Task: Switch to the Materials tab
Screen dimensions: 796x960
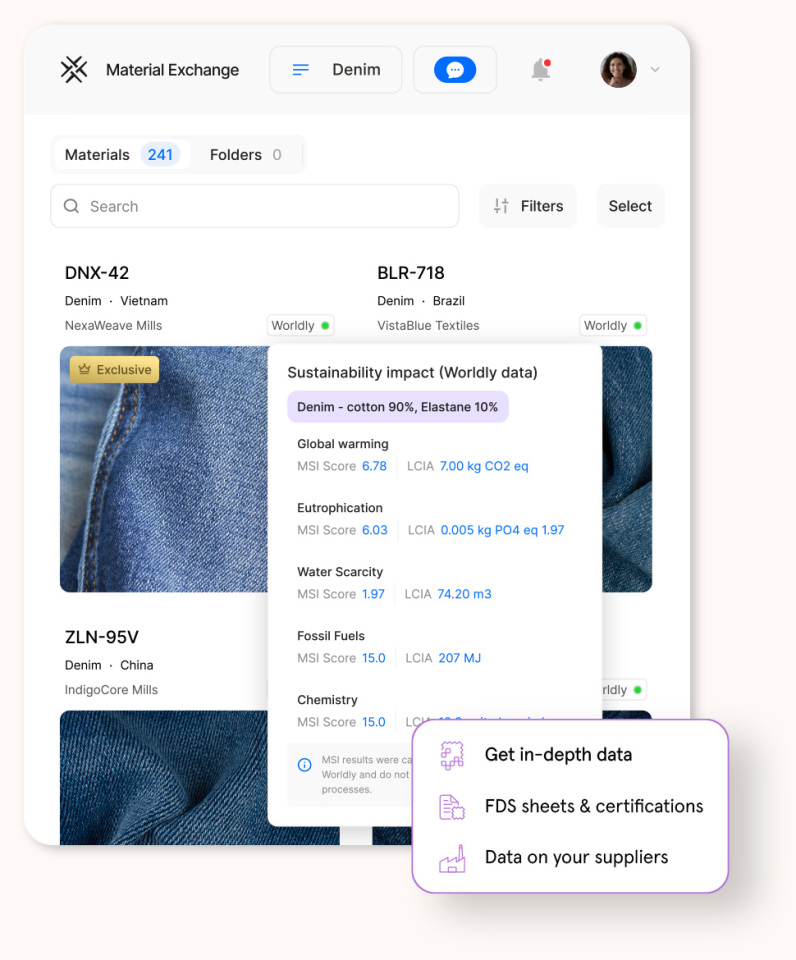Action: pos(121,155)
